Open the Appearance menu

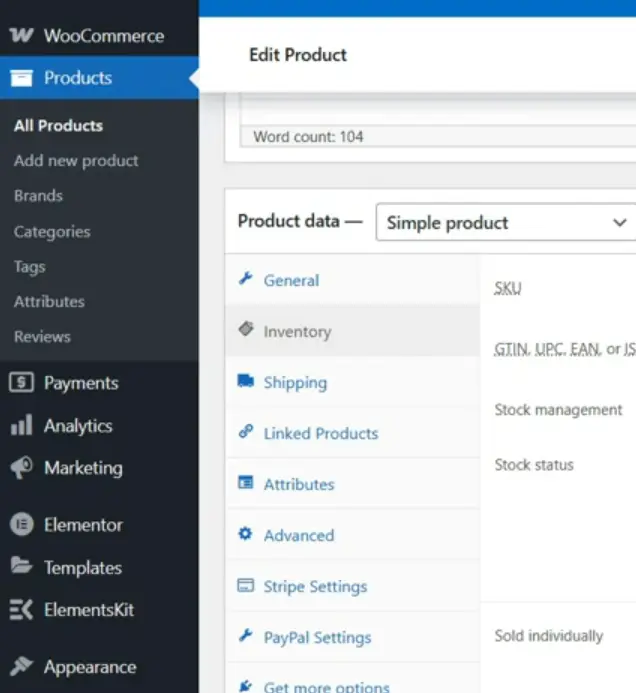(99, 667)
